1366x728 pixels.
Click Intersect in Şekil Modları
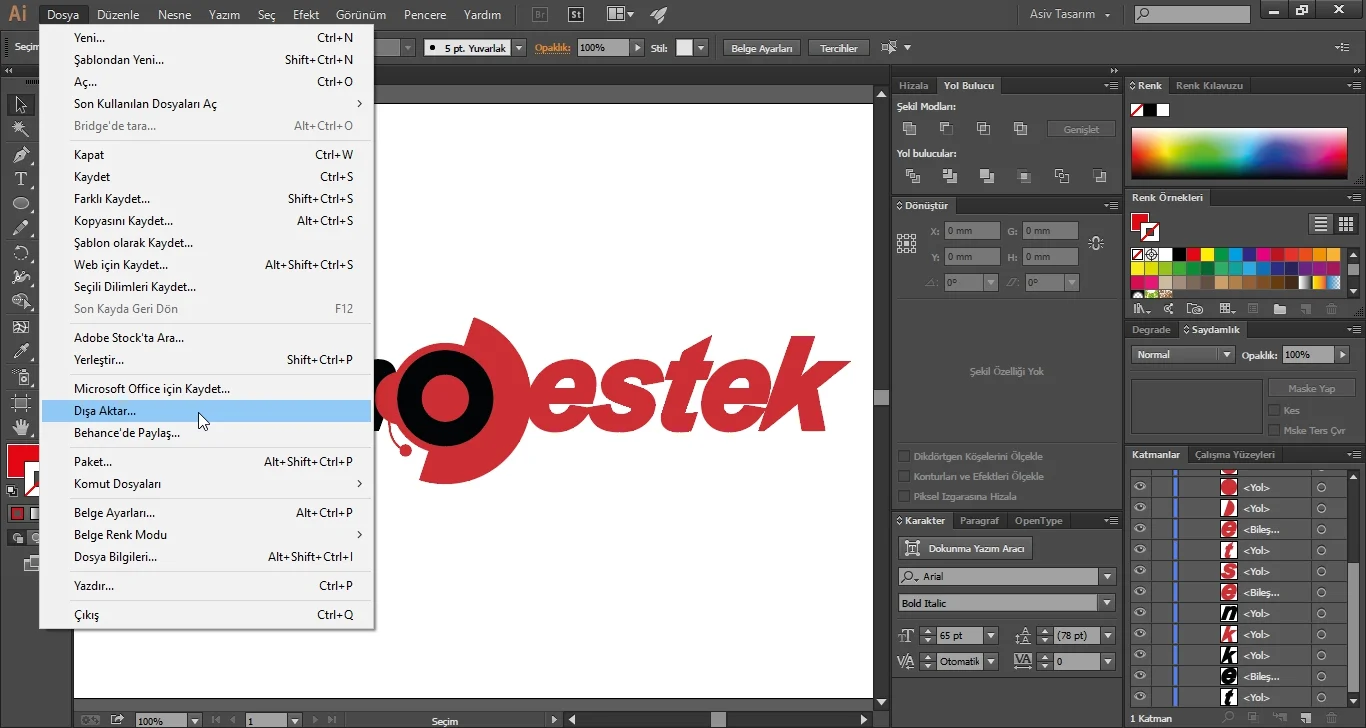click(x=983, y=128)
